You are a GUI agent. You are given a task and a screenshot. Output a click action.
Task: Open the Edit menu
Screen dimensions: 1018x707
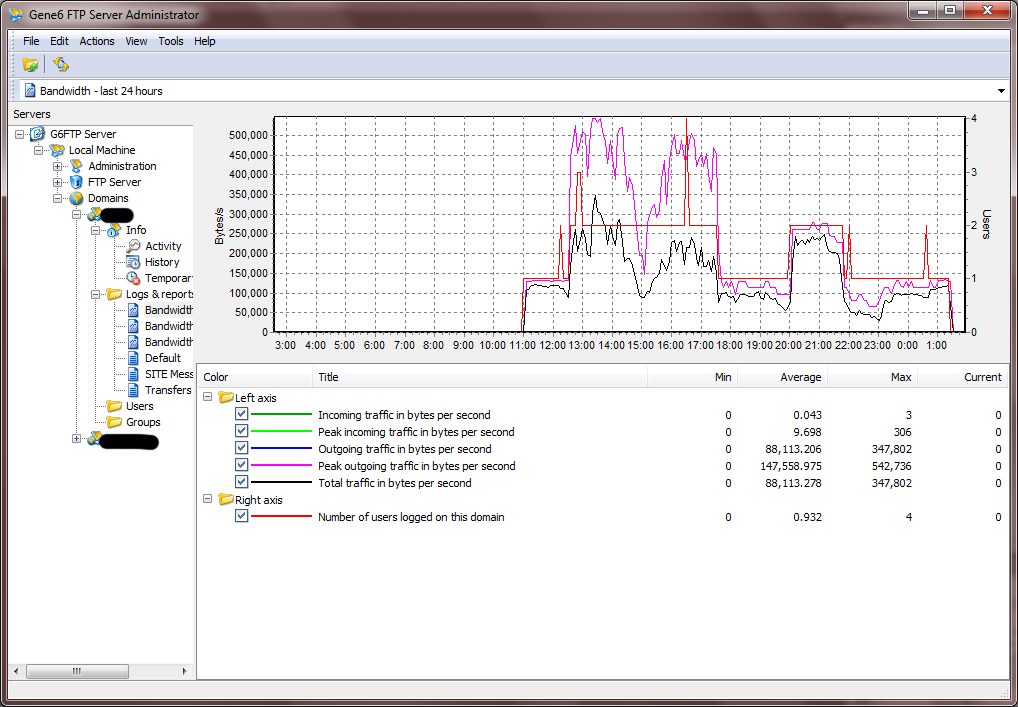59,41
